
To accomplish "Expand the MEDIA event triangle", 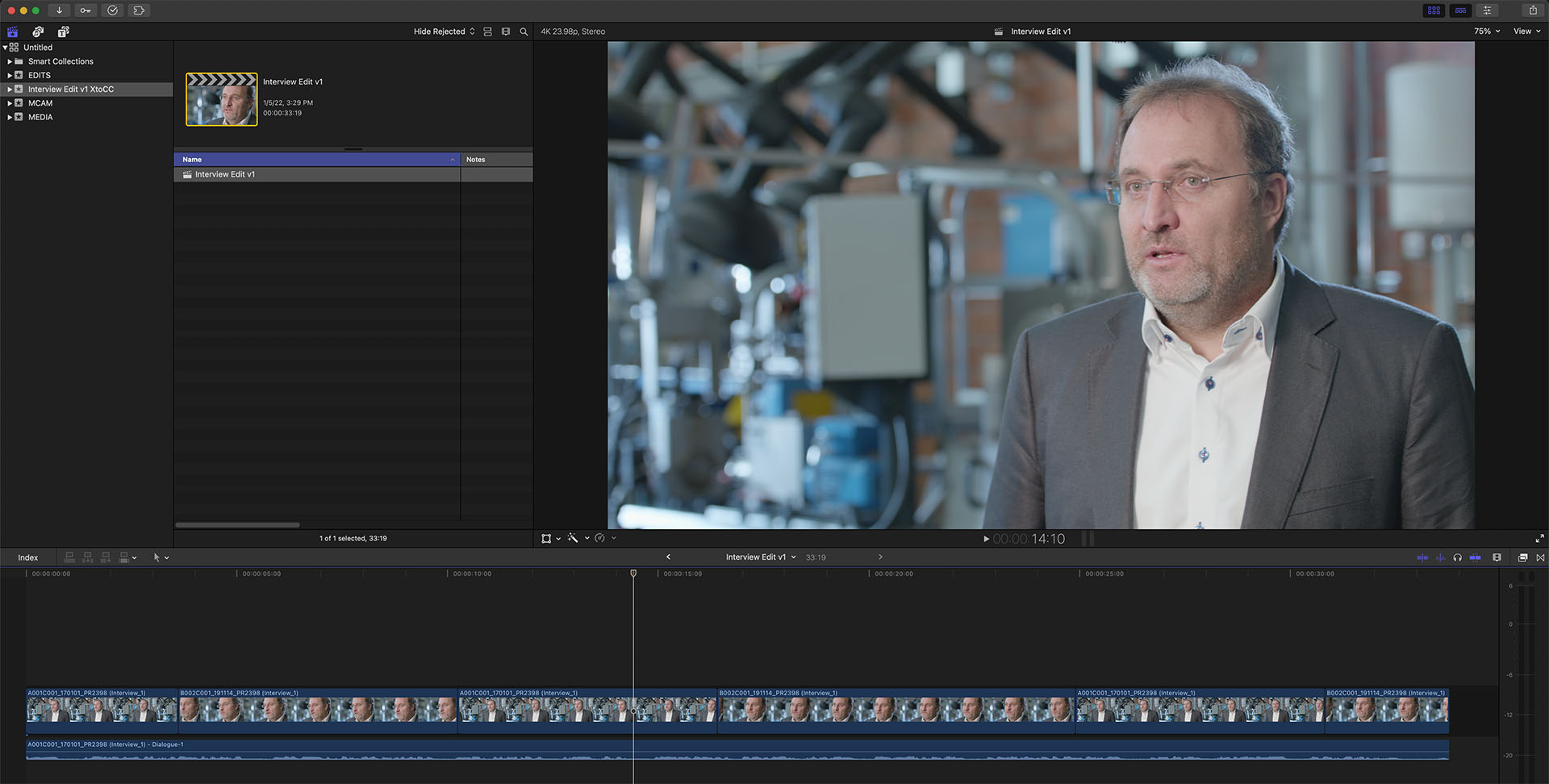I will (x=10, y=117).
